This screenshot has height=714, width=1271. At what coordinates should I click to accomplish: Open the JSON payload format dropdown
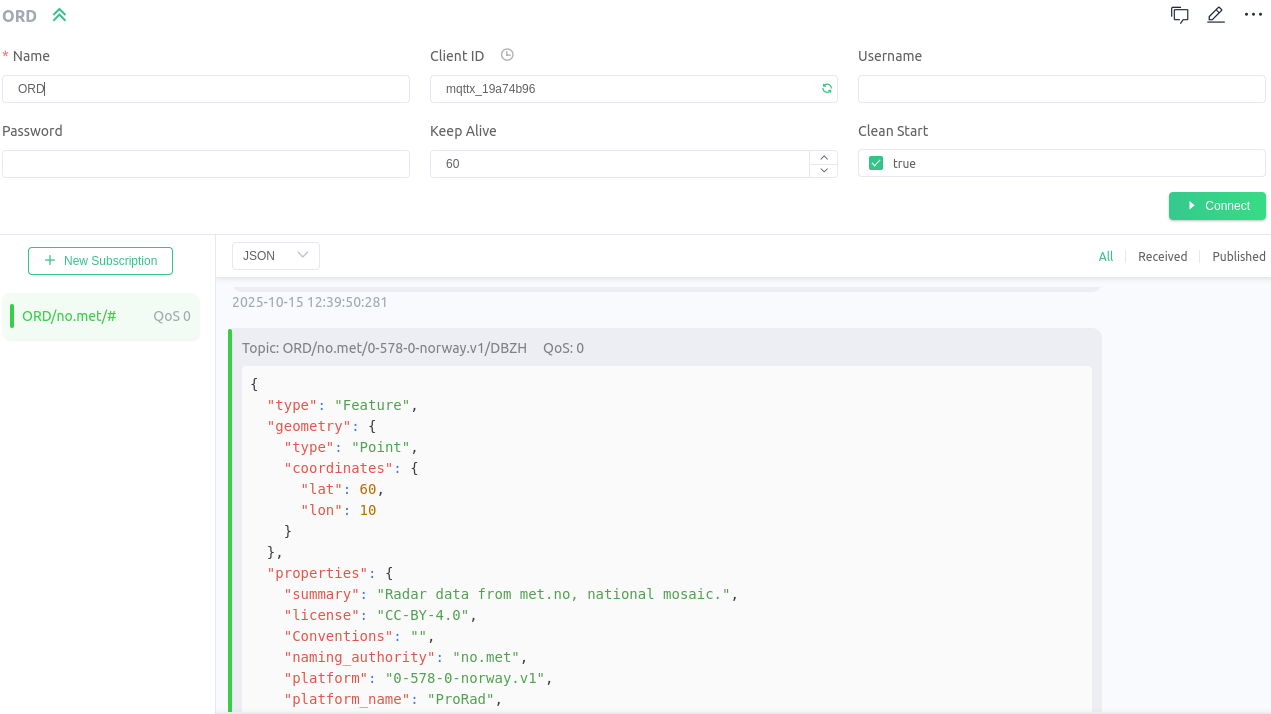click(276, 256)
